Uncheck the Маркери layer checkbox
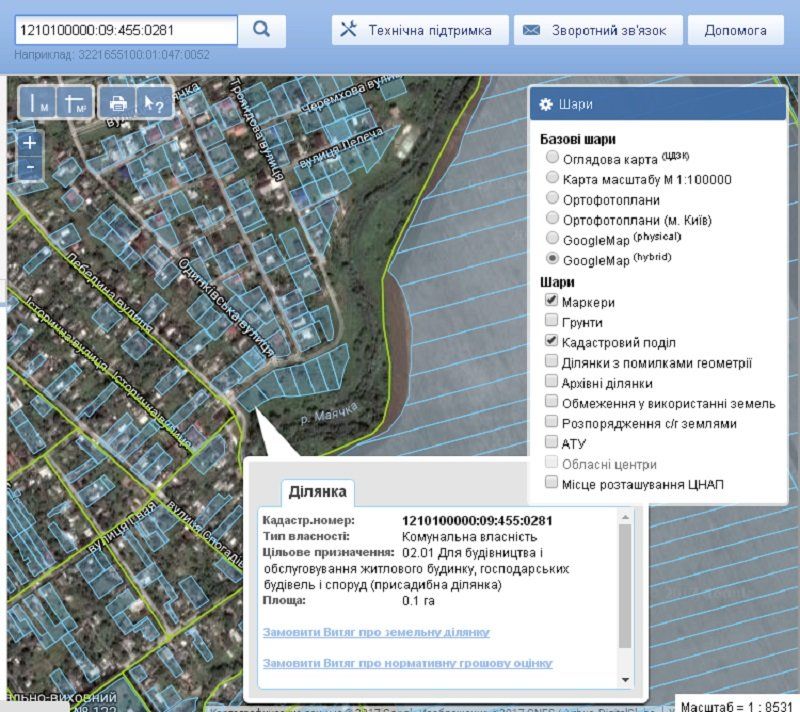This screenshot has width=800, height=712. [x=551, y=301]
